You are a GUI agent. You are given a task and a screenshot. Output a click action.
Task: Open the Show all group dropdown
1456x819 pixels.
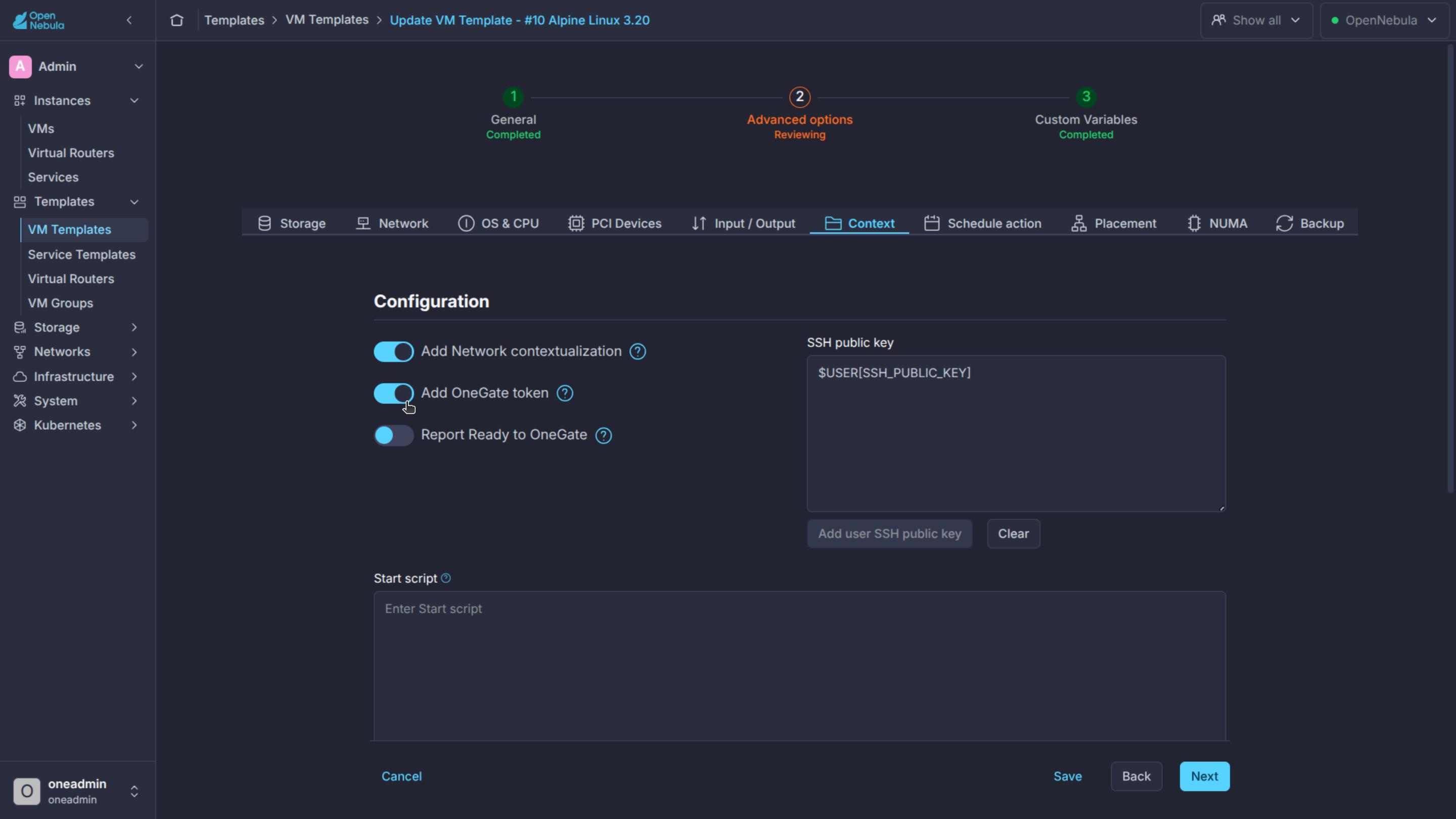click(1256, 20)
